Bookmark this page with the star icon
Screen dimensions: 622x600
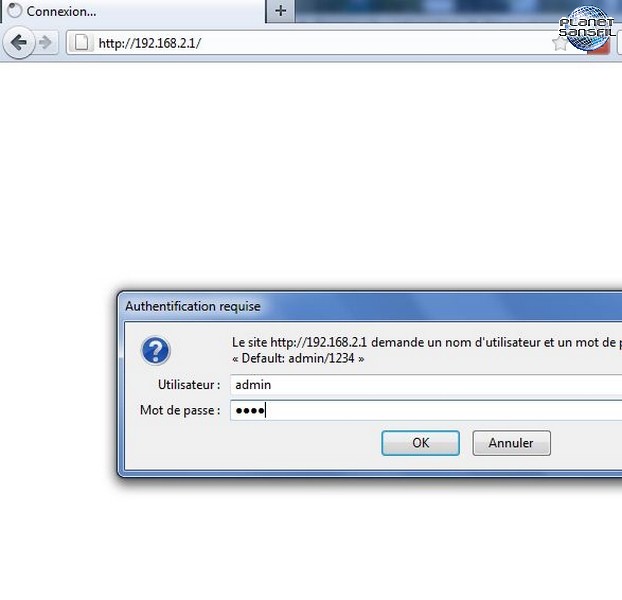[x=560, y=43]
